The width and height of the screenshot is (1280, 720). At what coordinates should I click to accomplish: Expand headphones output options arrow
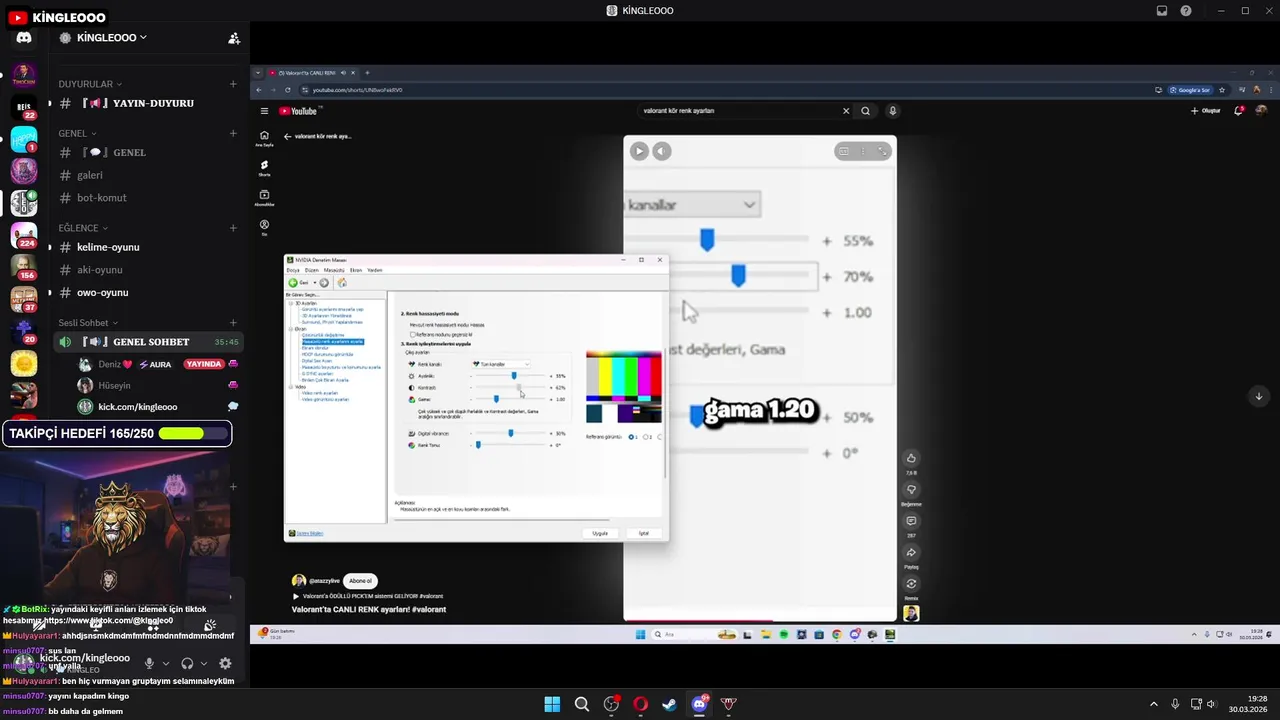pyautogui.click(x=204, y=663)
